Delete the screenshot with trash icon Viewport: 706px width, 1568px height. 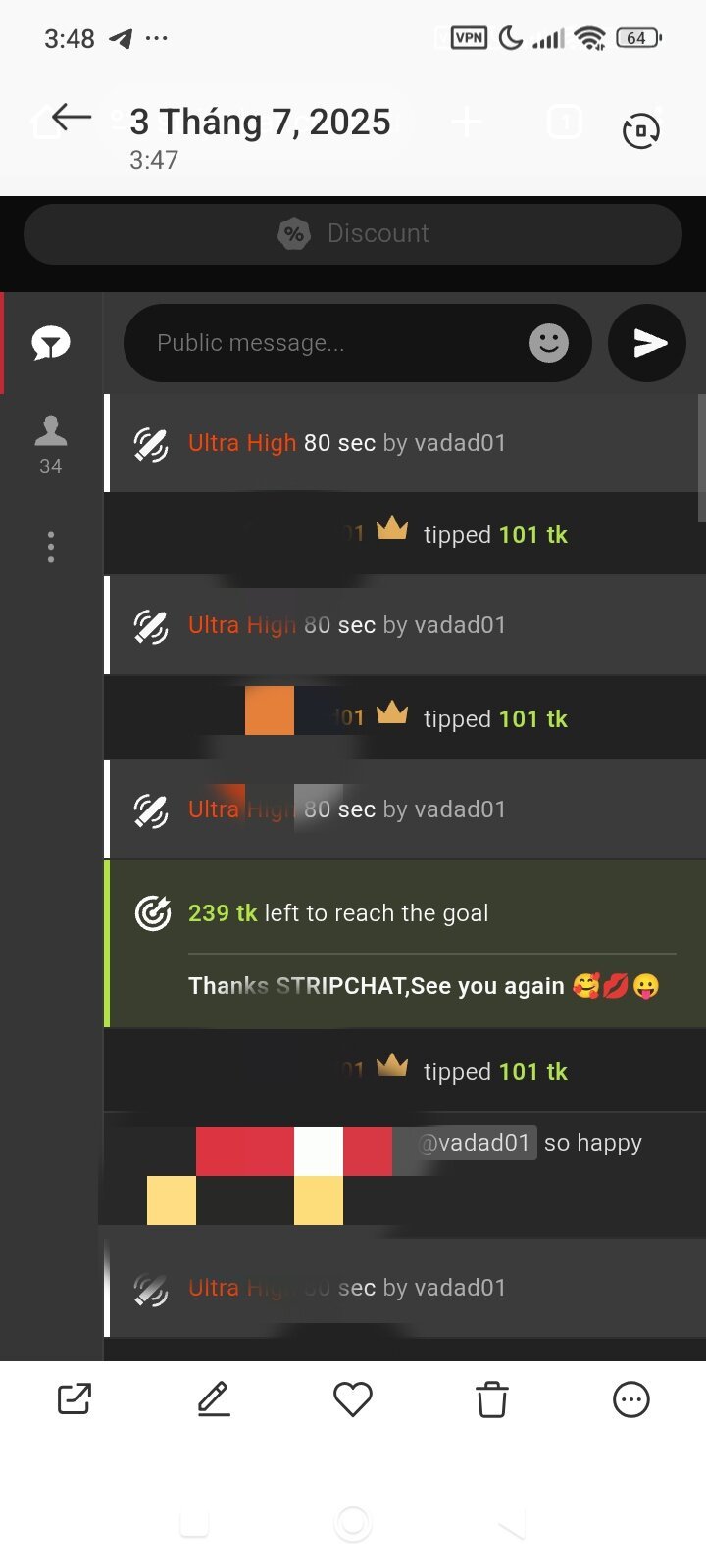[492, 1398]
